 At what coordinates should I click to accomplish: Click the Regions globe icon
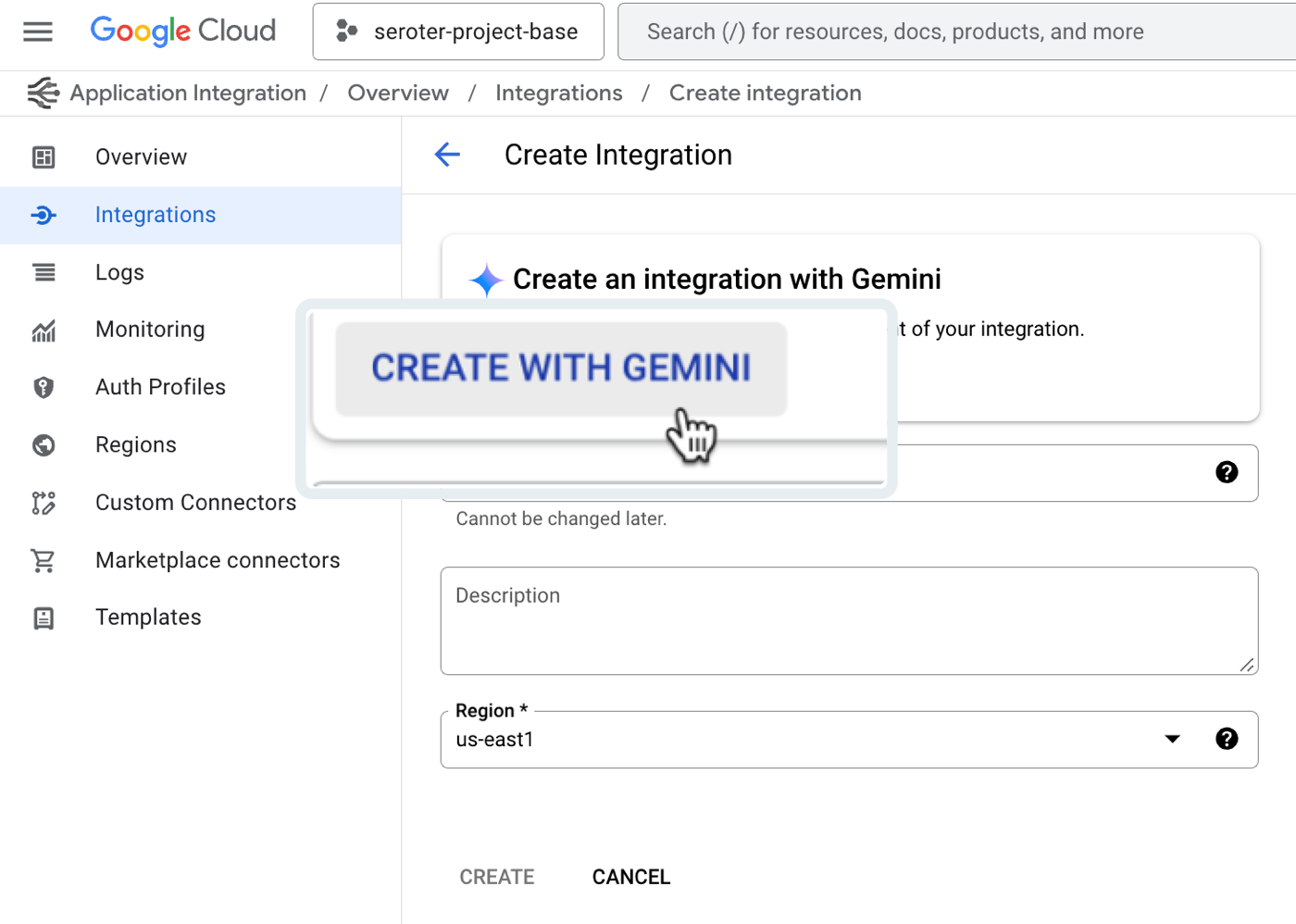pos(44,445)
